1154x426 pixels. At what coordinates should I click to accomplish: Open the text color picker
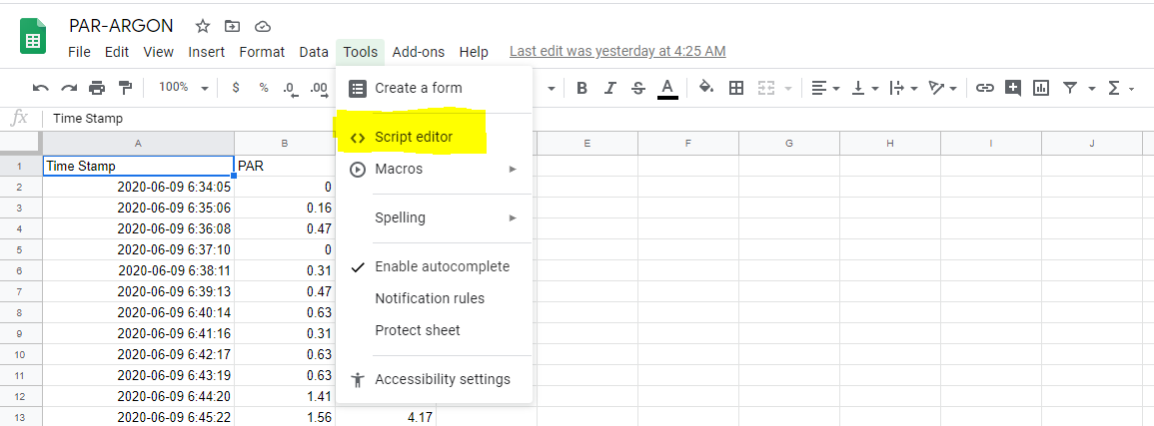668,88
